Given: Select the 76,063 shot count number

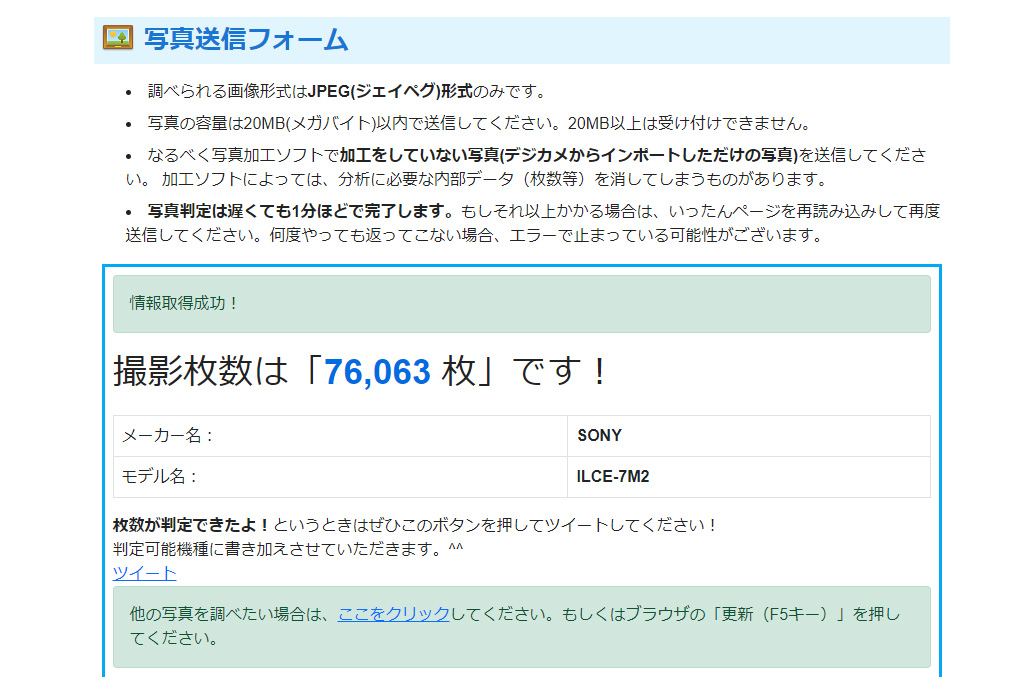Looking at the screenshot, I should pyautogui.click(x=377, y=371).
